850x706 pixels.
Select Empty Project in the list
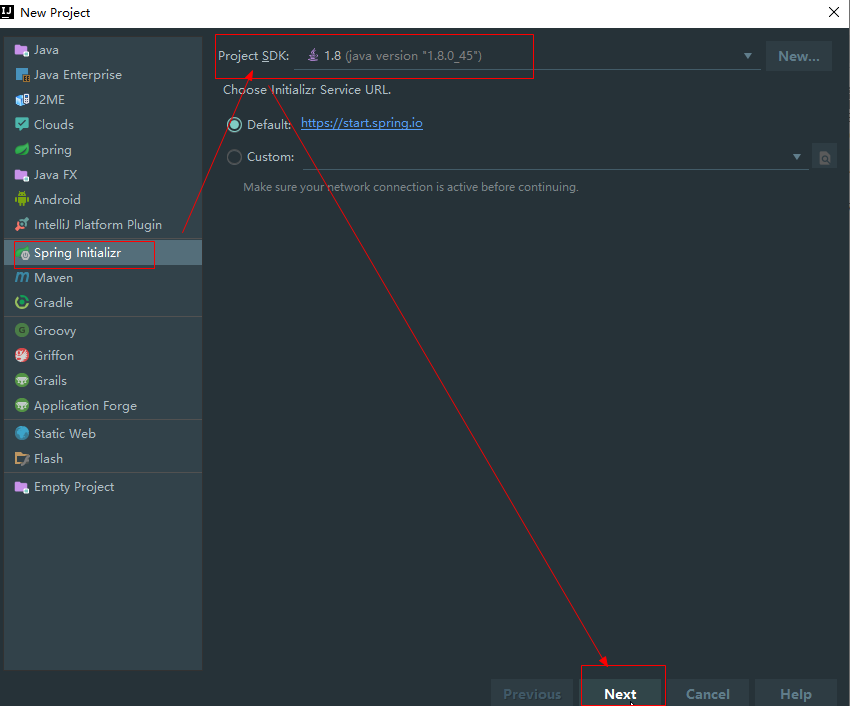[x=103, y=487]
